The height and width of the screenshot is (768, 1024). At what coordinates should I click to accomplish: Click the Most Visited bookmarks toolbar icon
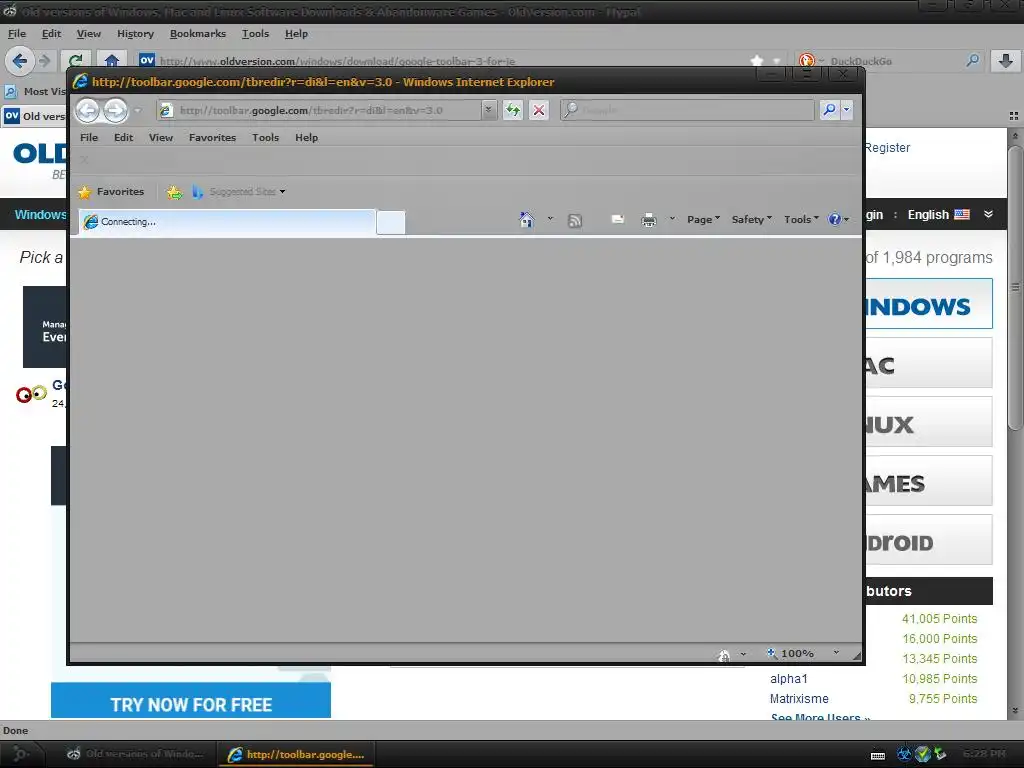(10, 91)
